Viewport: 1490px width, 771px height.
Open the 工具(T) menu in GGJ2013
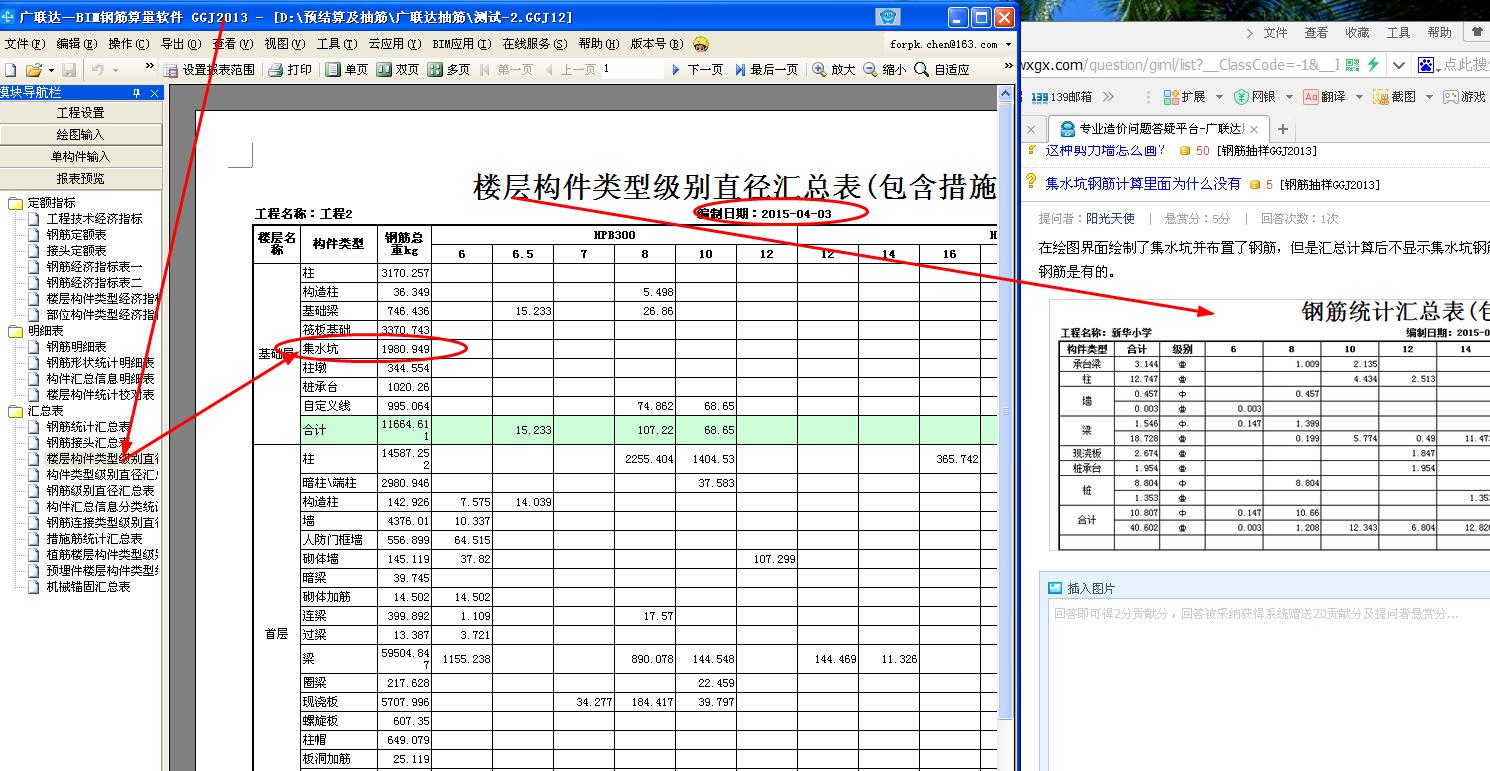click(x=336, y=44)
